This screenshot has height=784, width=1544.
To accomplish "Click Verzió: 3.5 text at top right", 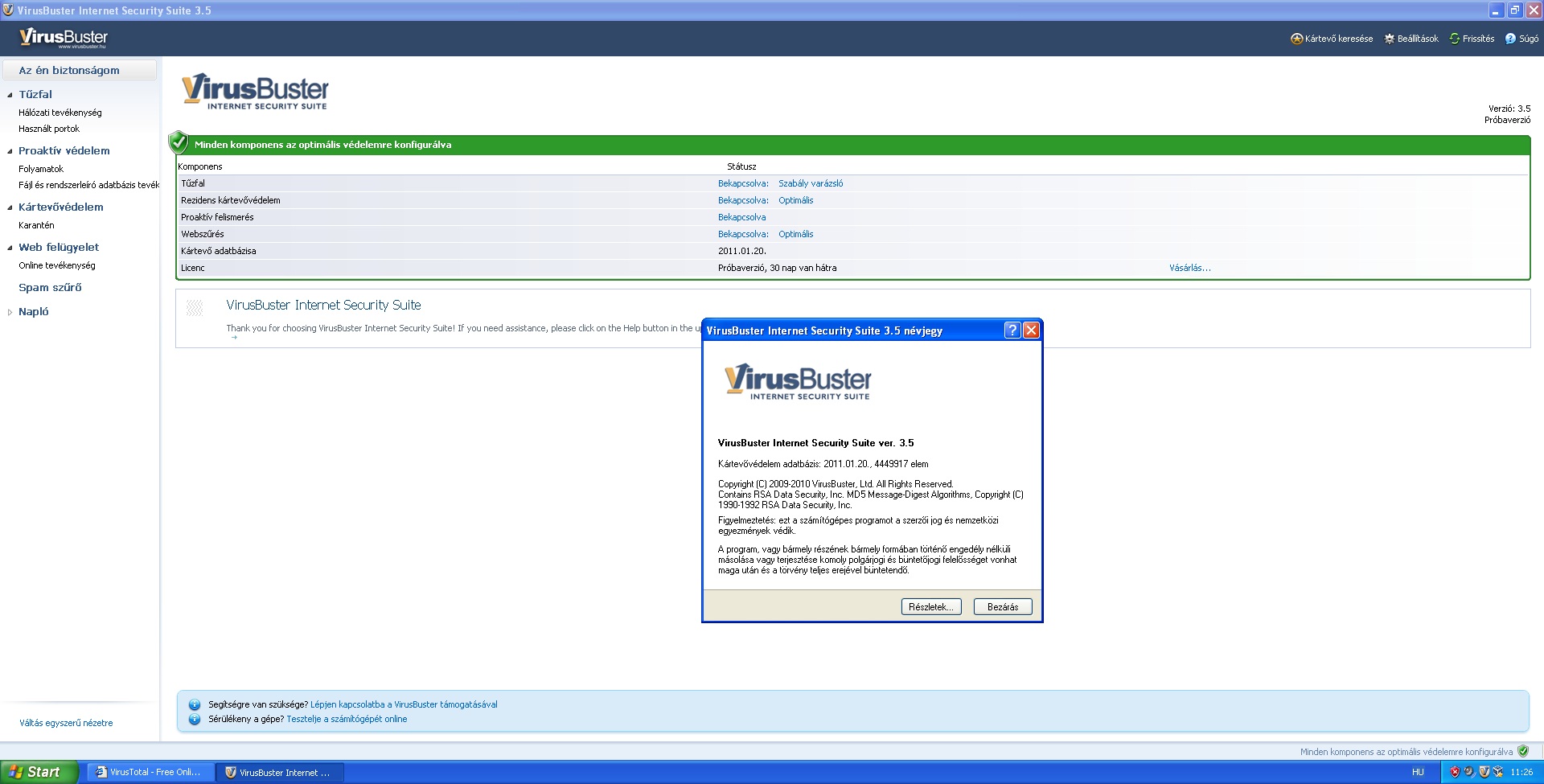I will coord(1509,109).
